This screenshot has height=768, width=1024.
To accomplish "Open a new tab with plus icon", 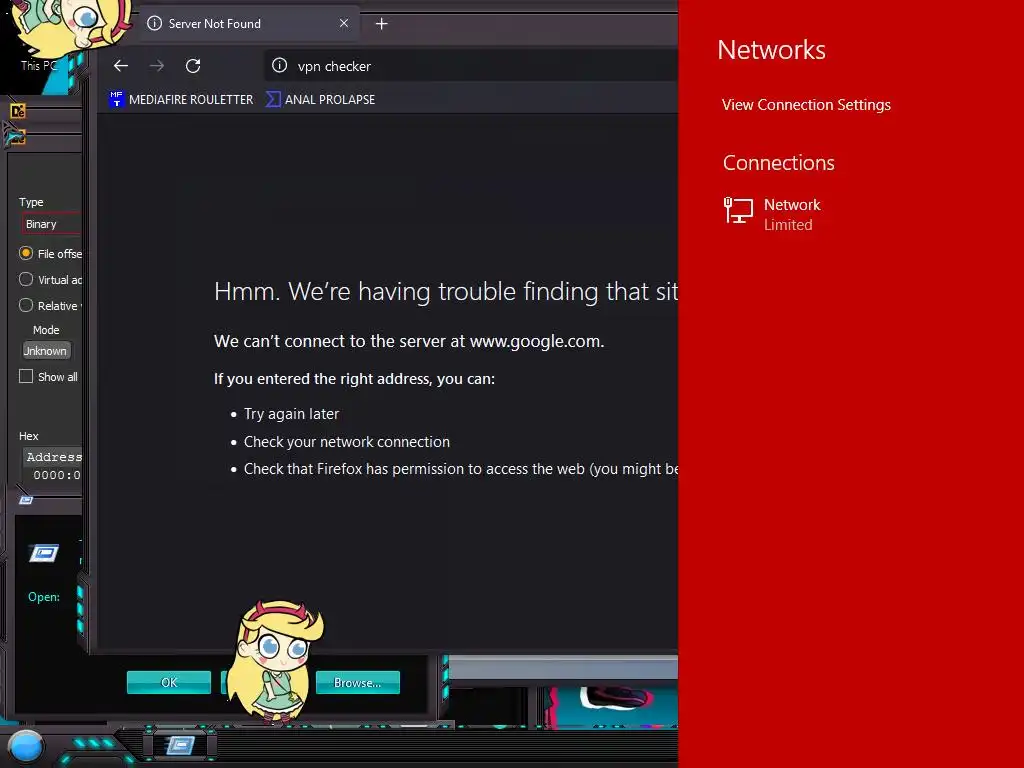I will [382, 24].
